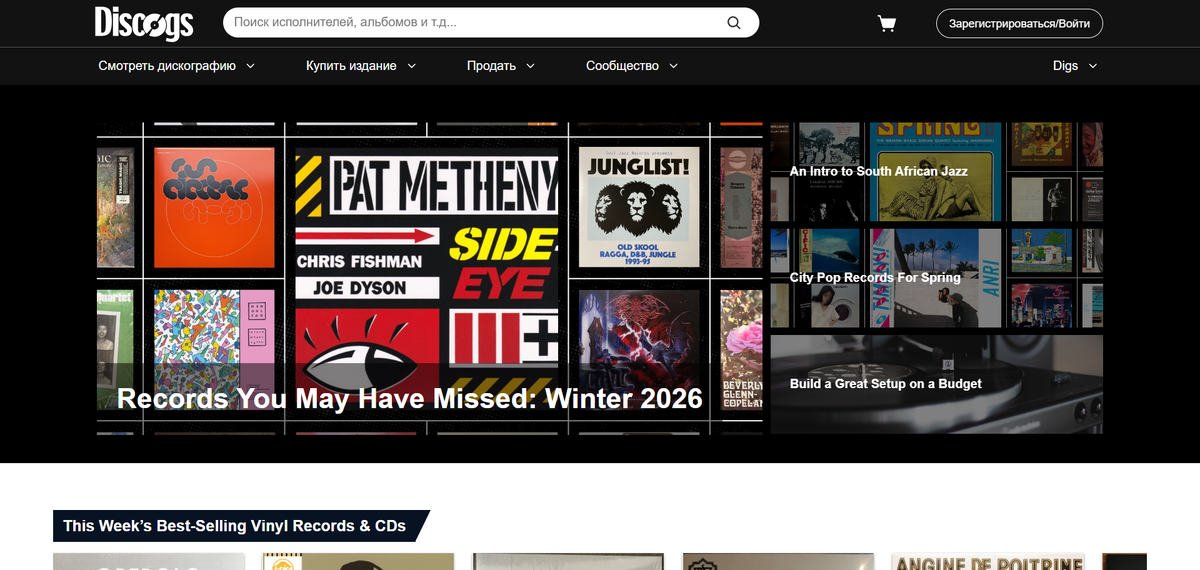Screen dimensions: 1200x570
Task: Expand chevron beside Купить издание
Action: pyautogui.click(x=411, y=65)
